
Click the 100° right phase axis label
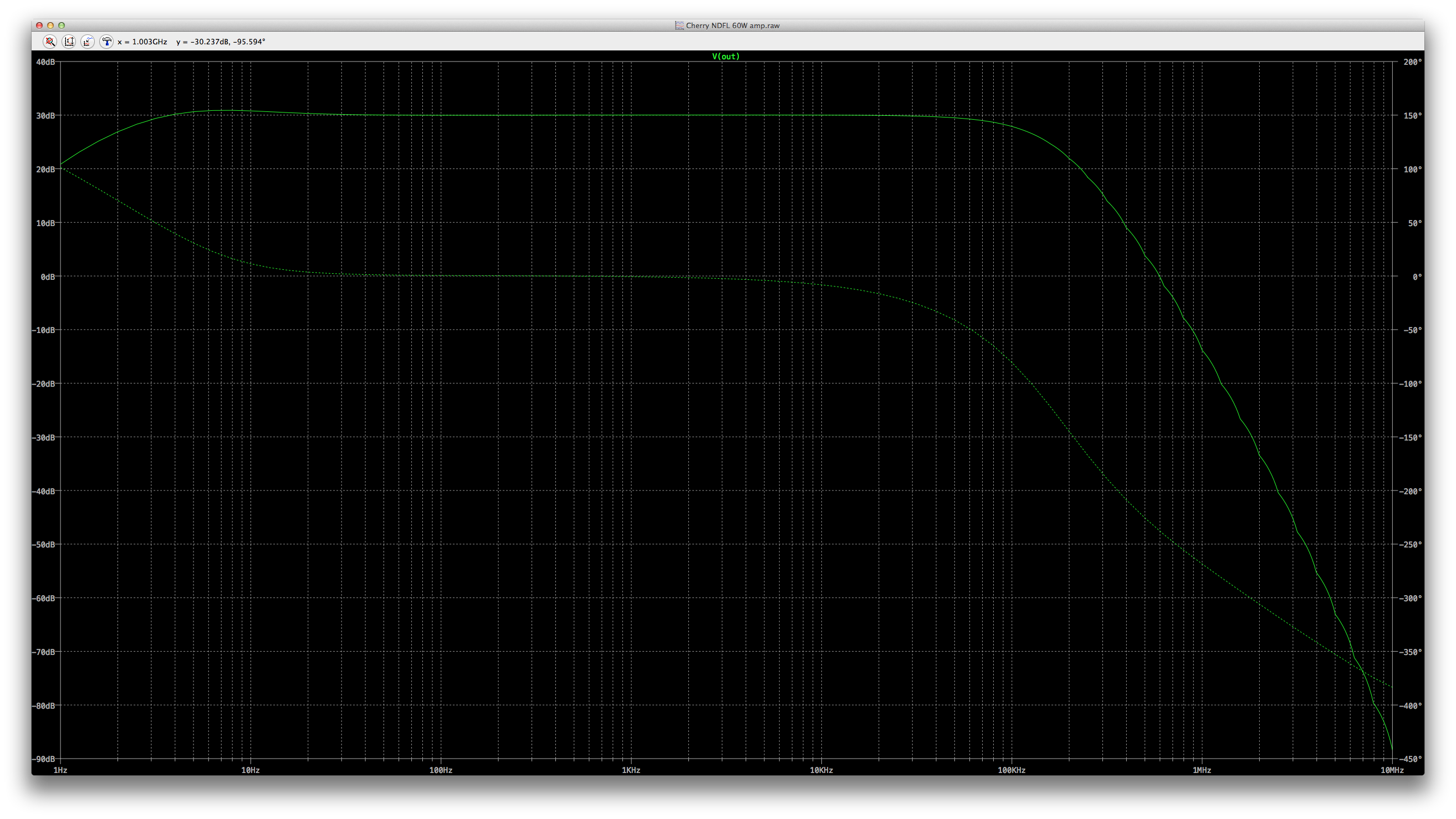coord(1412,170)
